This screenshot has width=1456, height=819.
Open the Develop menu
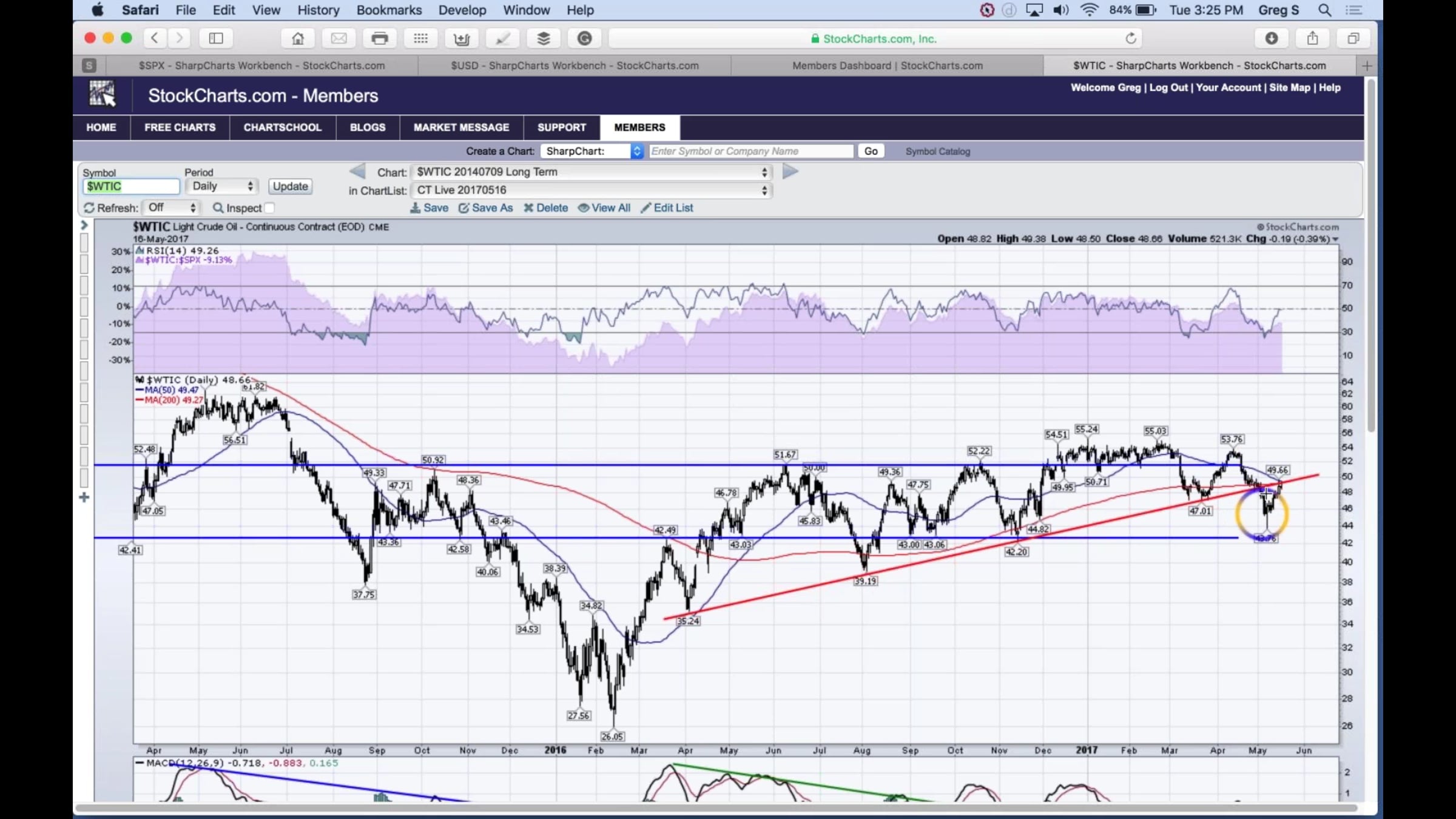[x=462, y=10]
